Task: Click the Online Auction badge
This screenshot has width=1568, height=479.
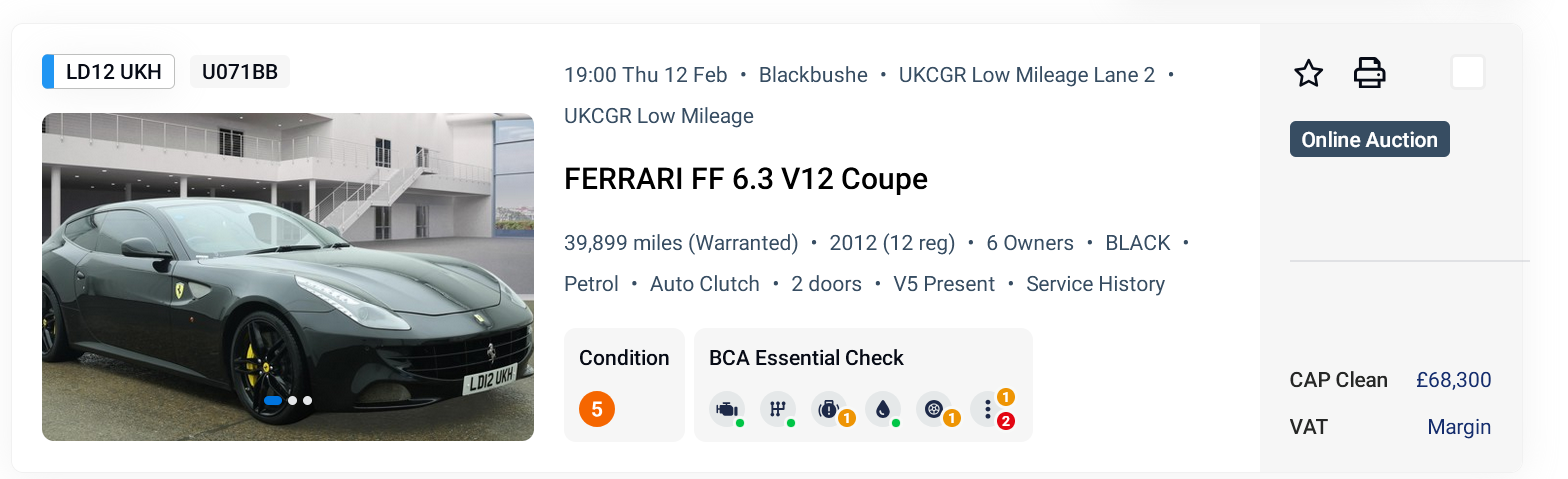Action: pos(1369,140)
